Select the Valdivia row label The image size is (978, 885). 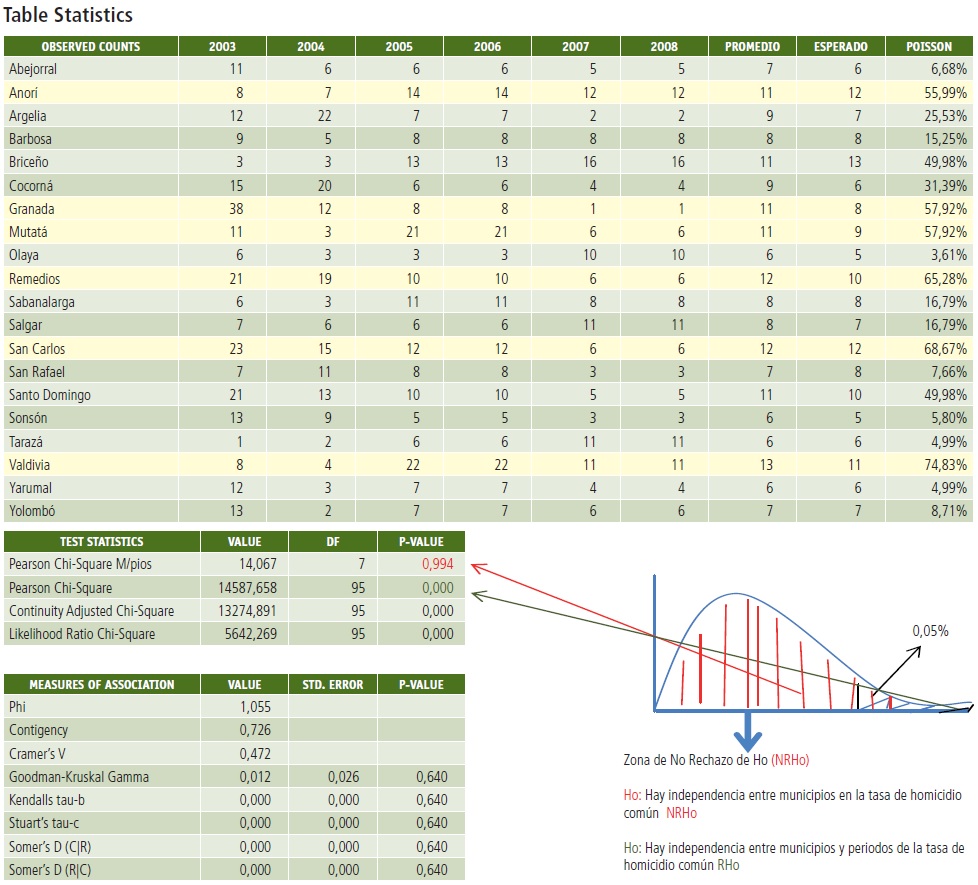click(x=30, y=465)
